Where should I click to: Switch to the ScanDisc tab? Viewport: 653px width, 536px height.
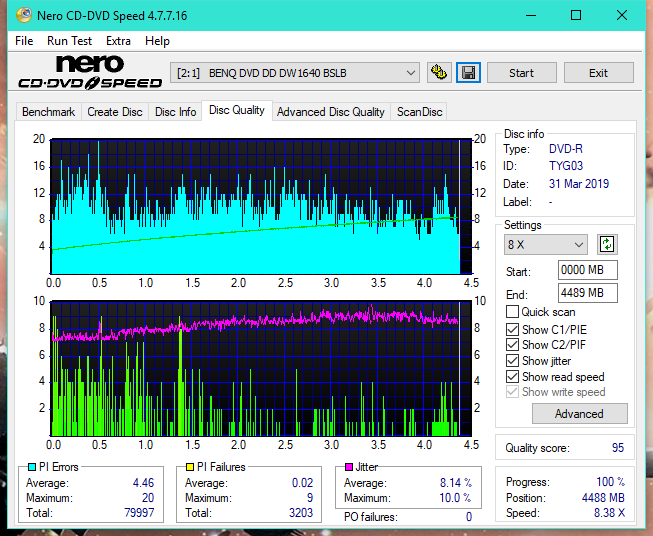tap(419, 112)
